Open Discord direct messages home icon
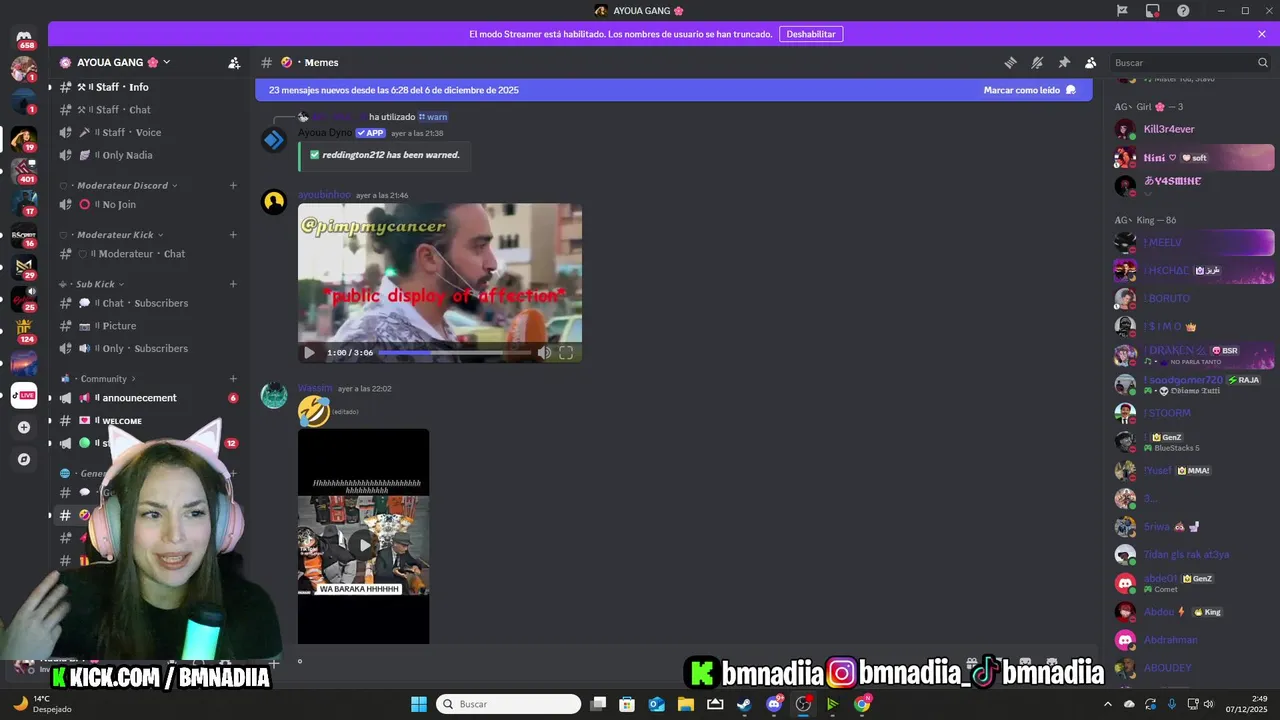1280x720 pixels. coord(24,39)
